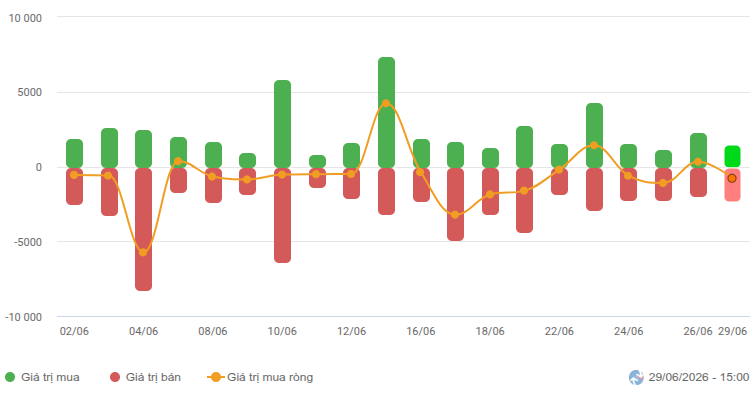The height and width of the screenshot is (393, 754).
Task: Select the lowest net value point on 04/06
Action: pos(143,253)
